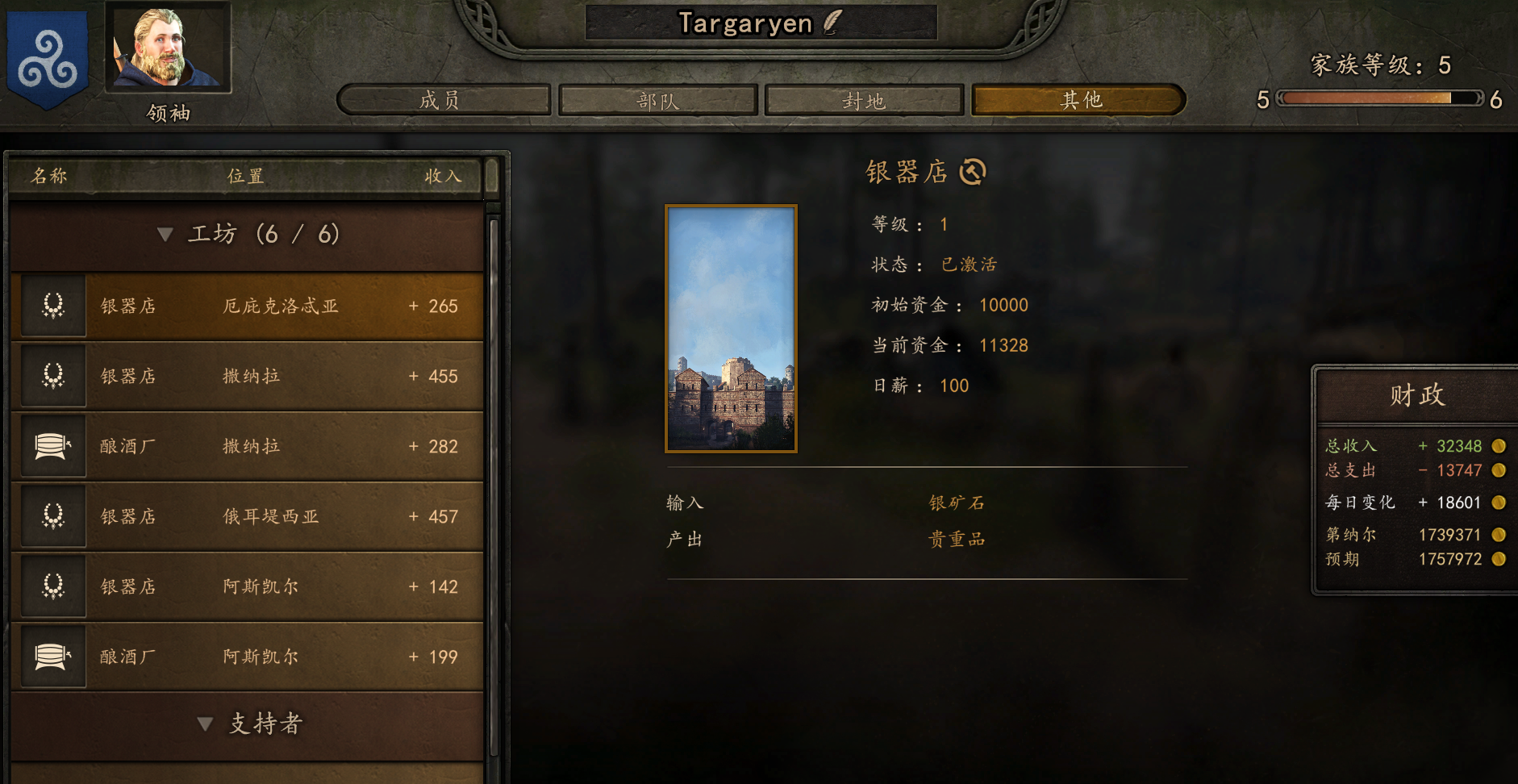Click the workshop town thumbnail image

tap(731, 328)
